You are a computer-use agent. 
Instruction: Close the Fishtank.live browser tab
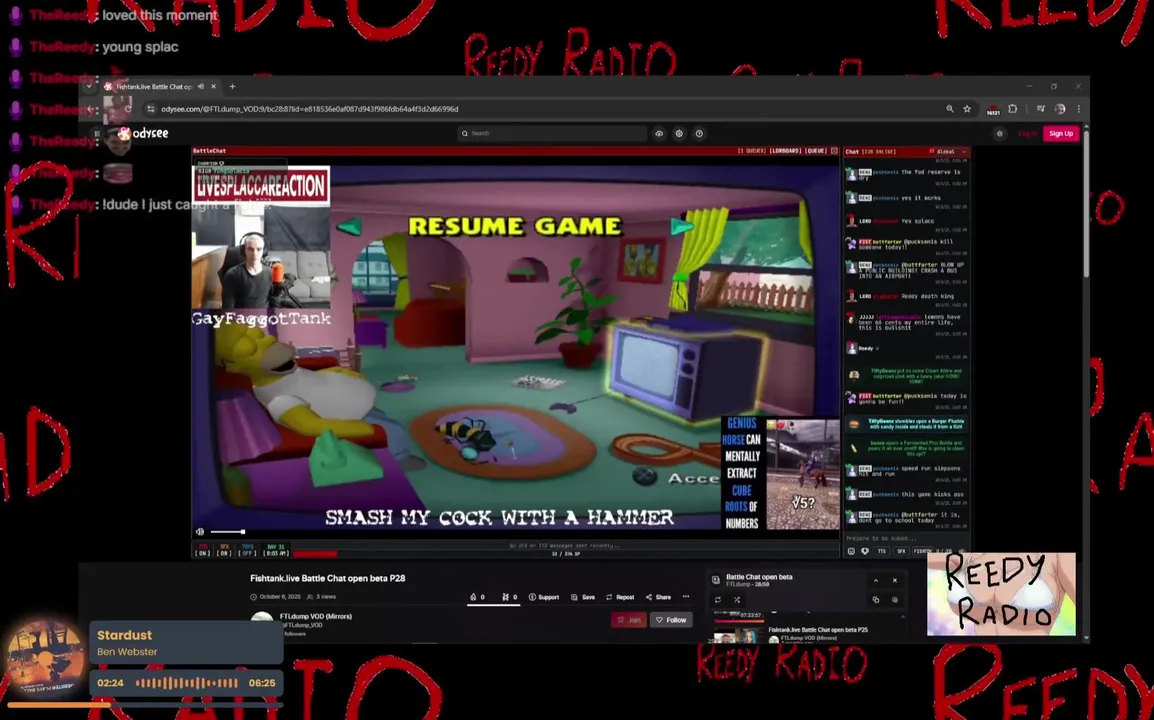click(x=213, y=86)
